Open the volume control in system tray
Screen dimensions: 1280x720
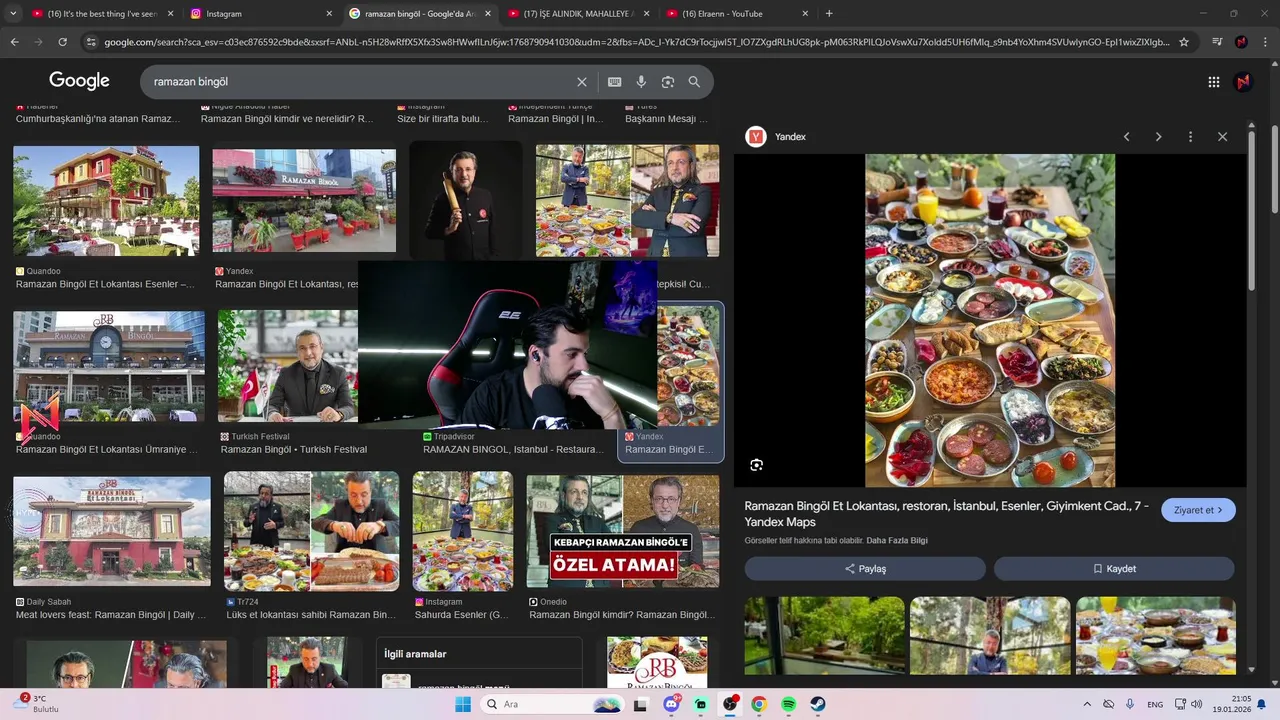point(1196,704)
